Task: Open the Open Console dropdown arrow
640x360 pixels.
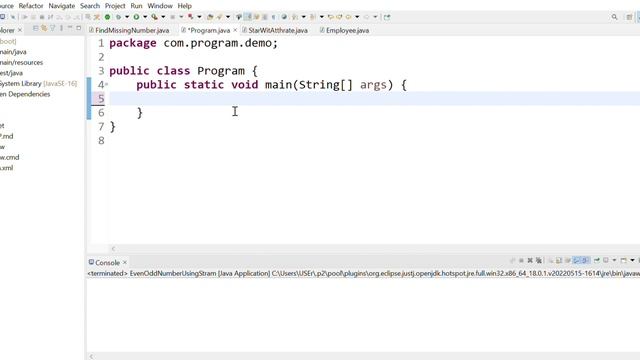Action: point(633,260)
